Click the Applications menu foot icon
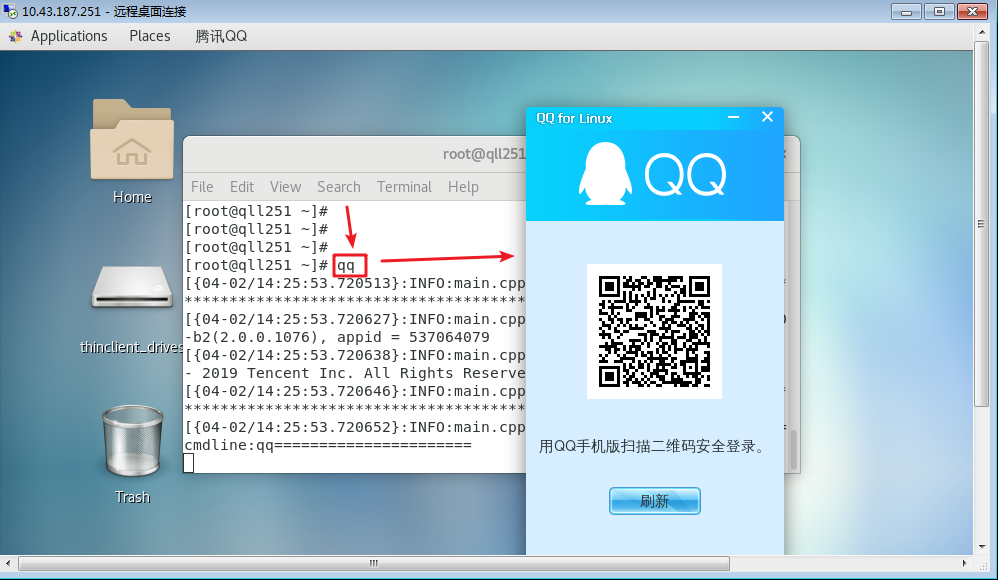Viewport: 998px width, 580px height. point(15,36)
